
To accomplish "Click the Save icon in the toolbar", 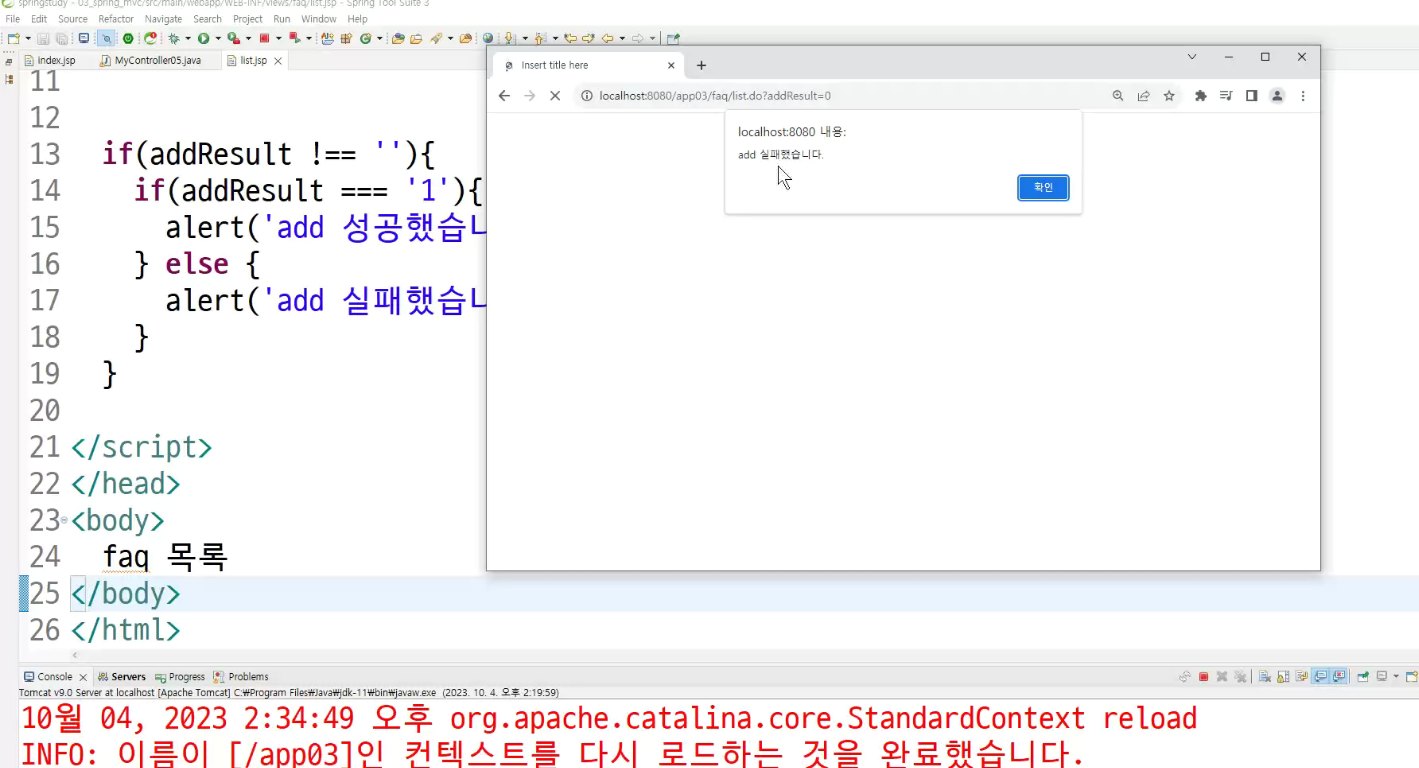I will [x=43, y=38].
